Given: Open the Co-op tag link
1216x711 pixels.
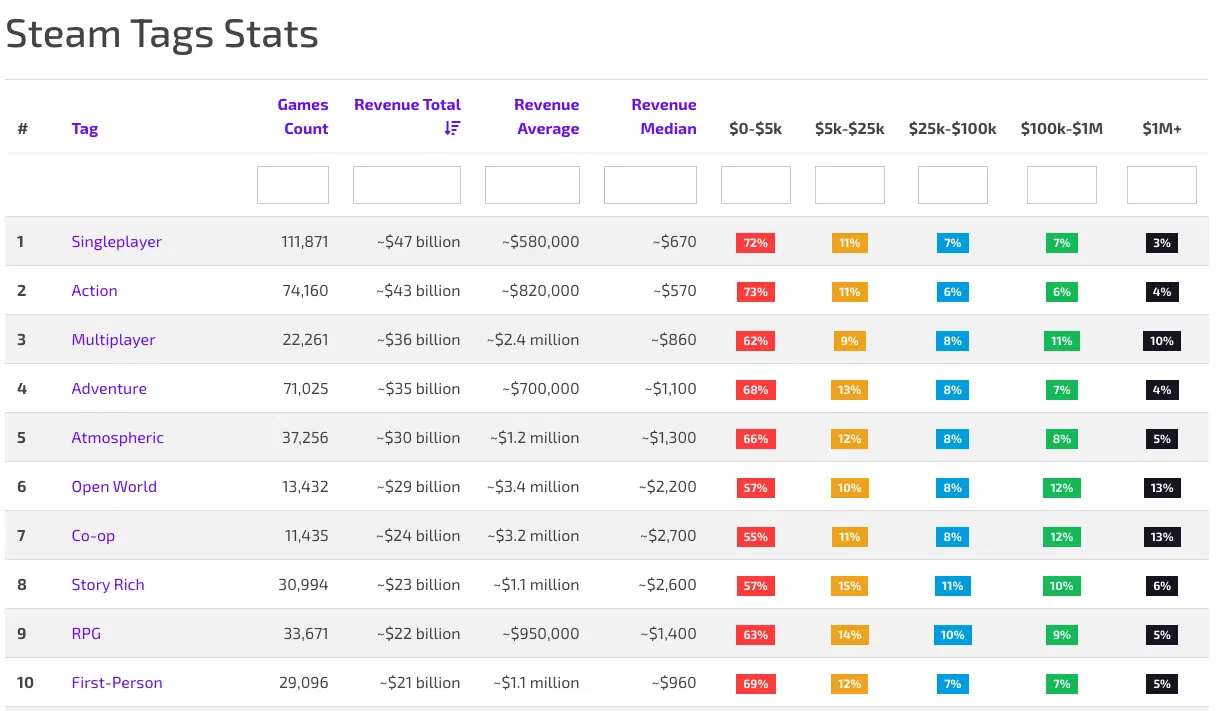Looking at the screenshot, I should point(93,536).
